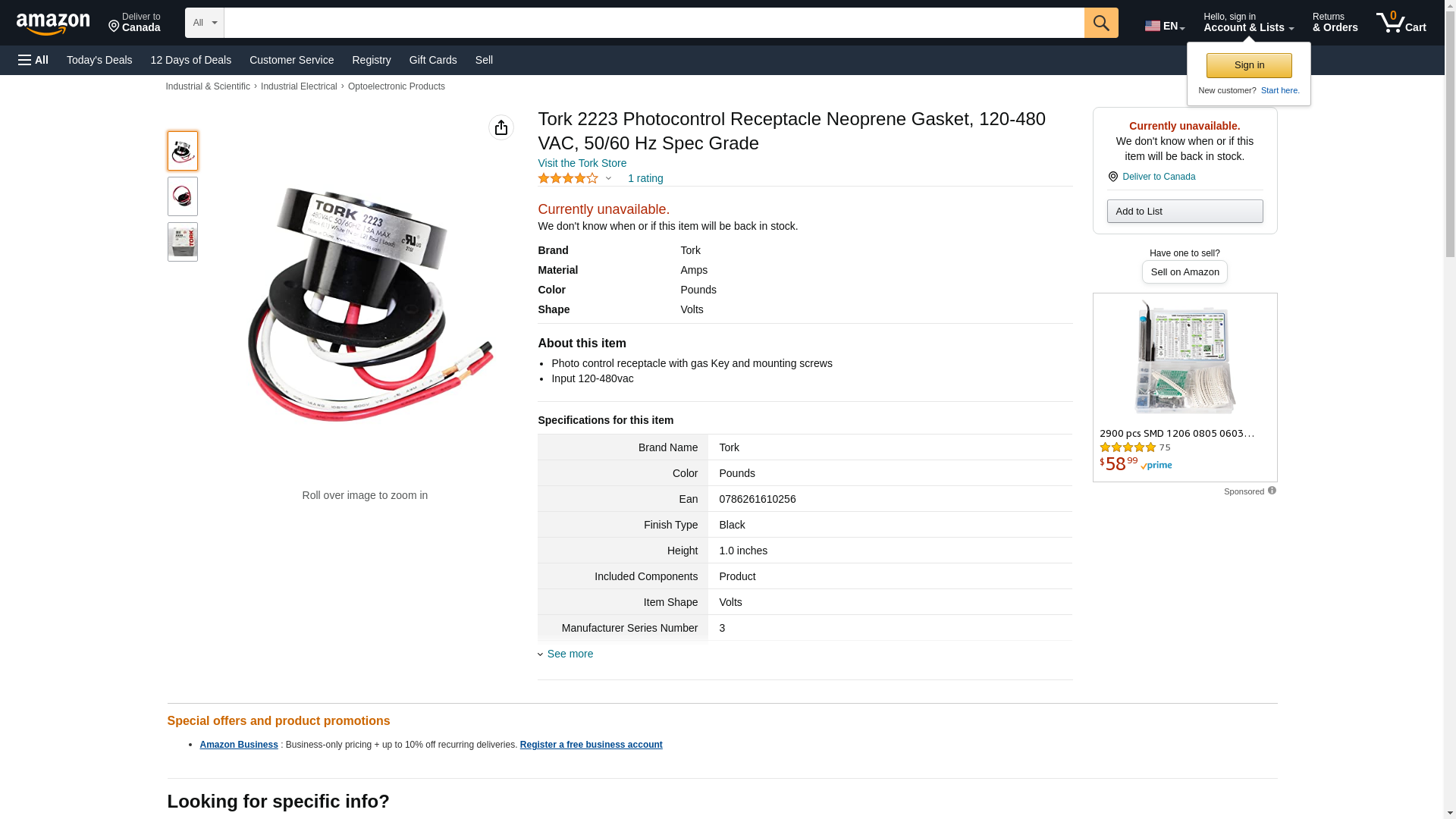Image resolution: width=1456 pixels, height=819 pixels.
Task: Click the Amazon logo
Action: point(53,24)
